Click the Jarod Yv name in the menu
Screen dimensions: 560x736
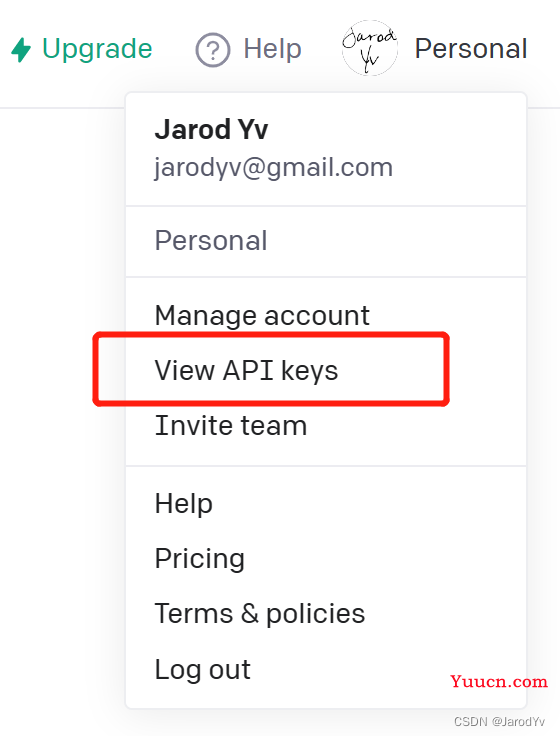(x=212, y=130)
